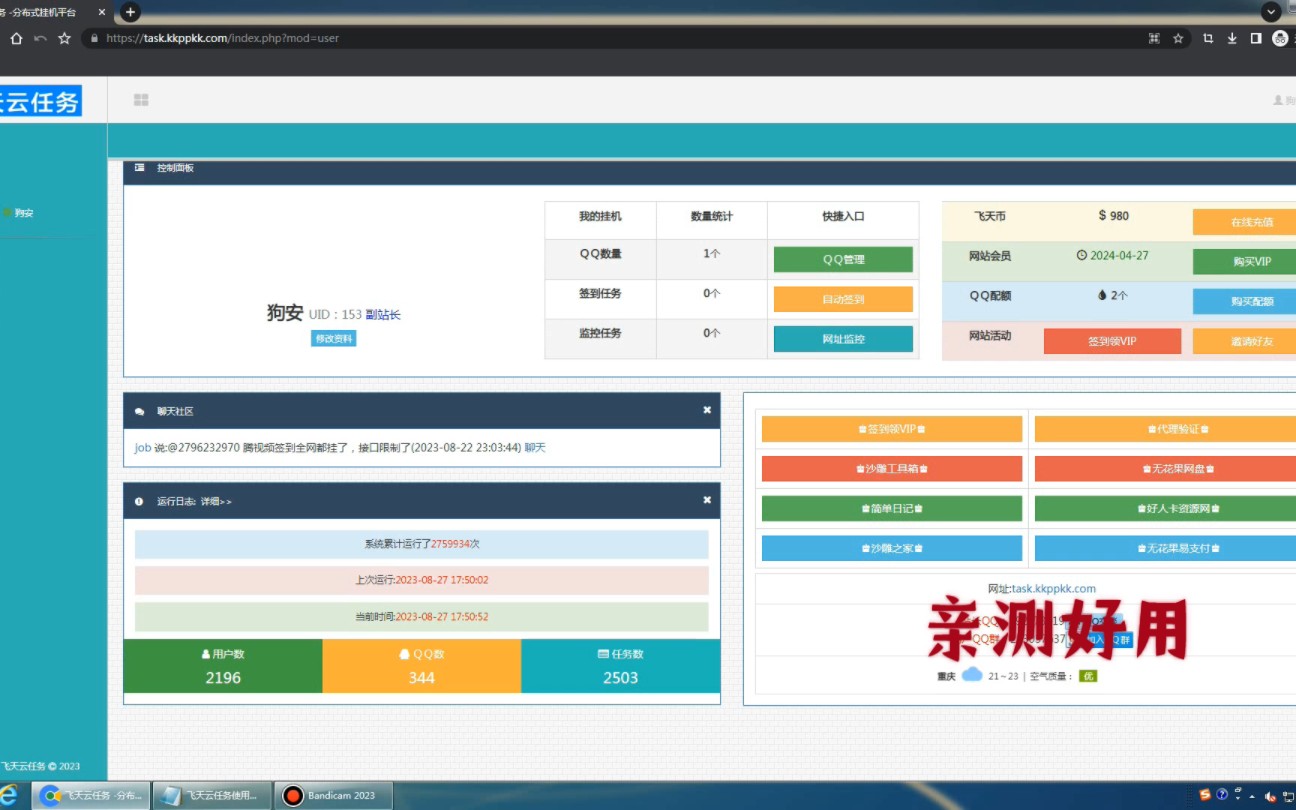The height and width of the screenshot is (810, 1296).
Task: Click the muted volume tray icon
Action: point(1269,796)
